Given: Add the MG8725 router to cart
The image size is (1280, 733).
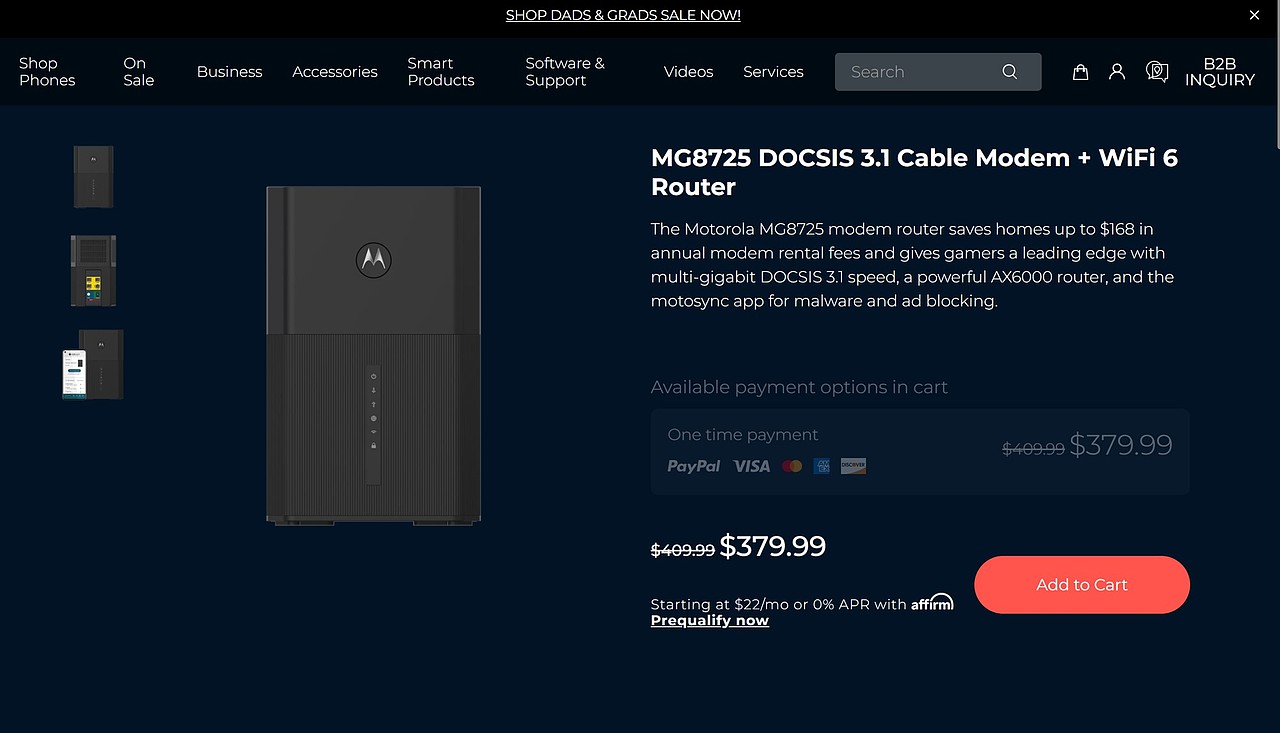Looking at the screenshot, I should tap(1081, 585).
